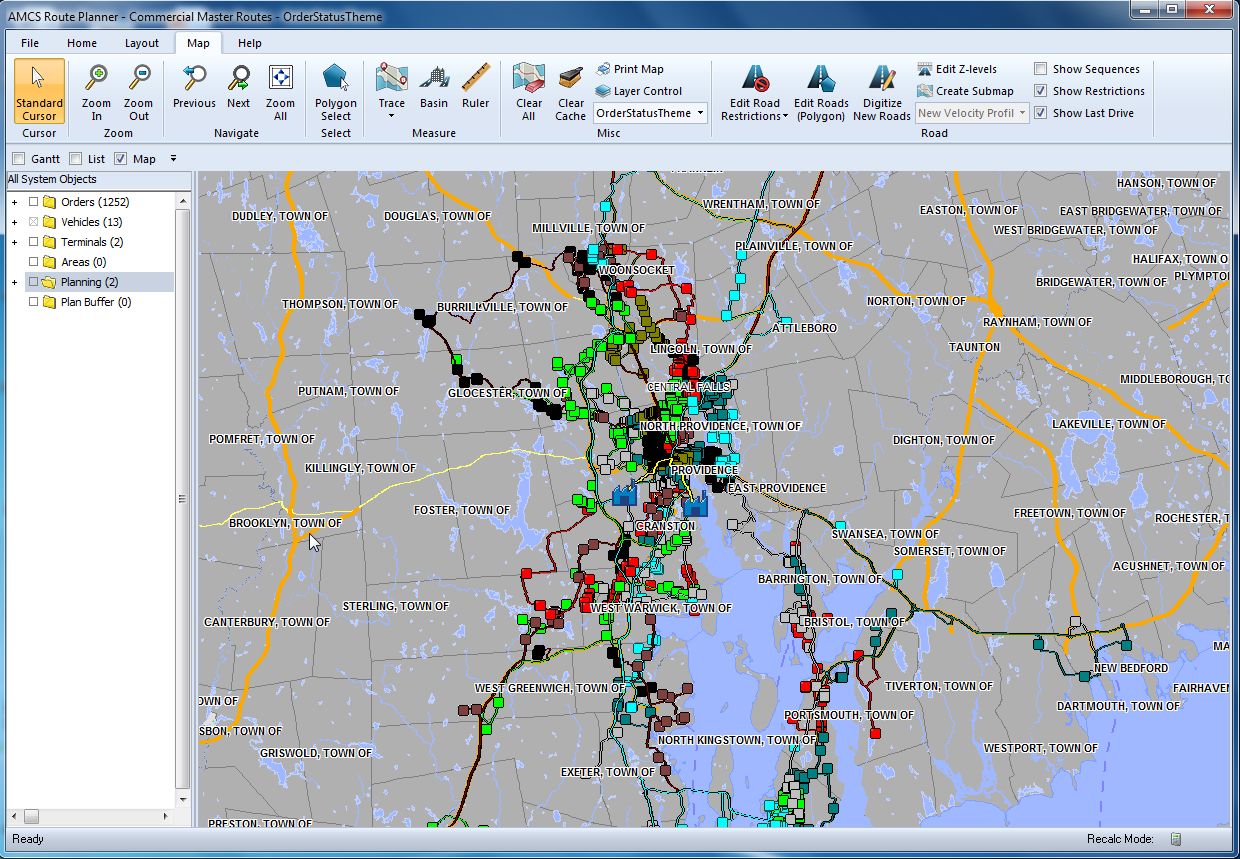Click Edit Z-levels

958,69
